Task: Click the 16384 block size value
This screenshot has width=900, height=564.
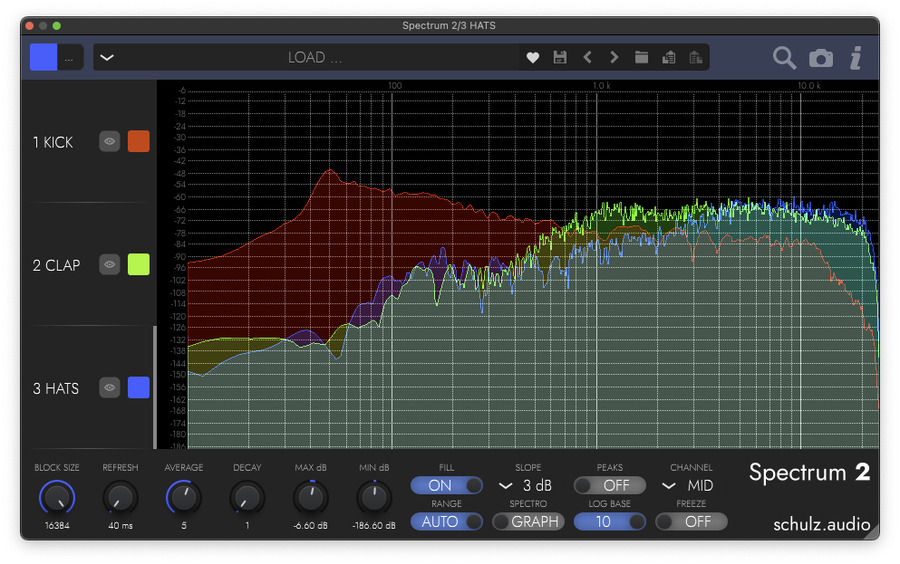Action: [x=57, y=526]
